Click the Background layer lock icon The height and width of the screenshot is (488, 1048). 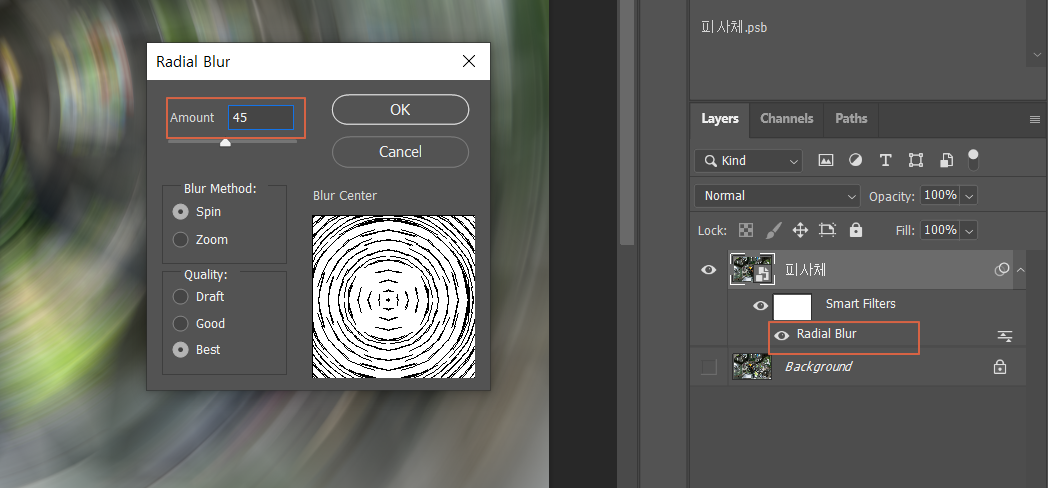point(1000,367)
